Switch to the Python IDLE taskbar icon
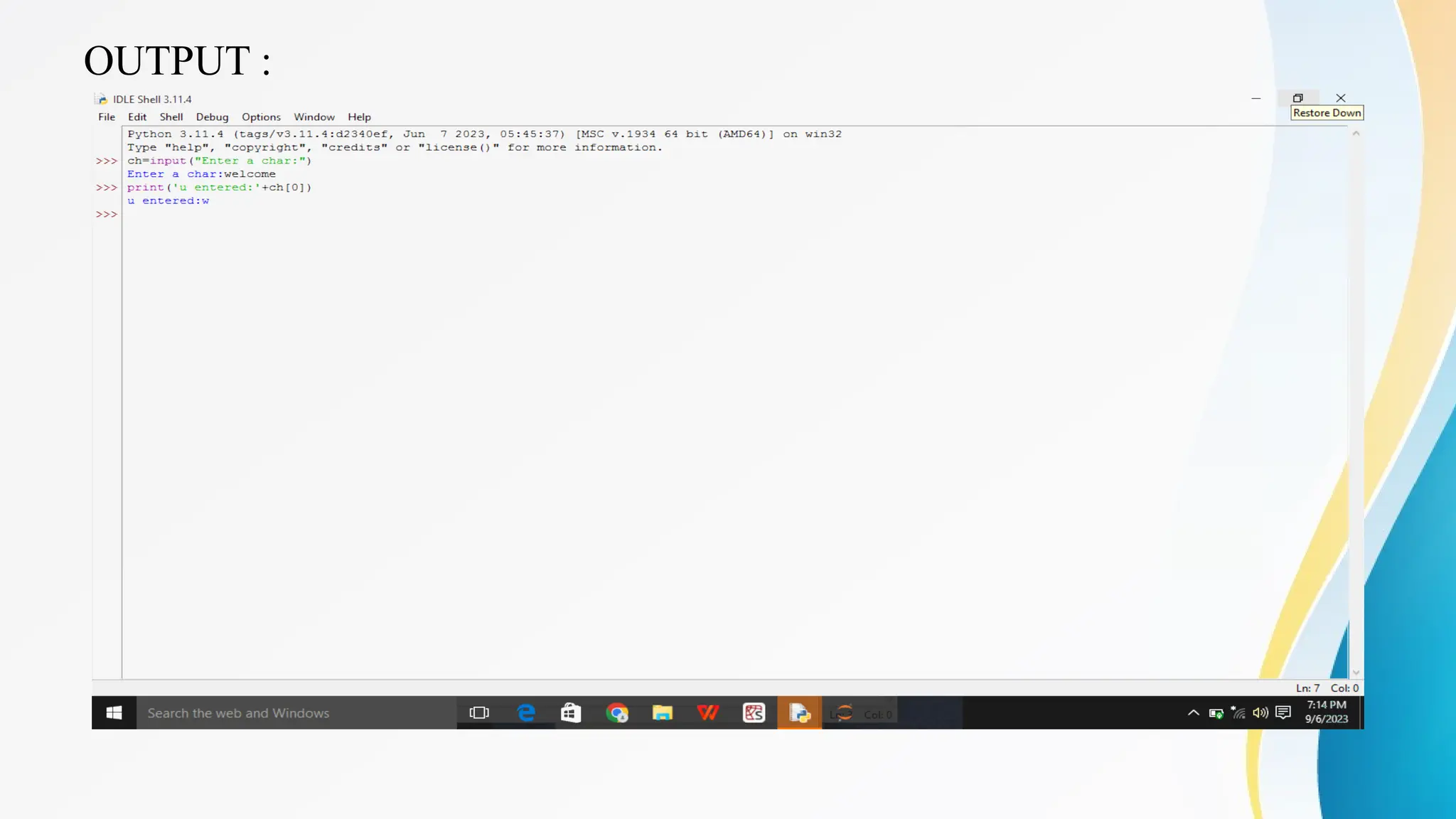This screenshot has width=1456, height=819. [800, 713]
